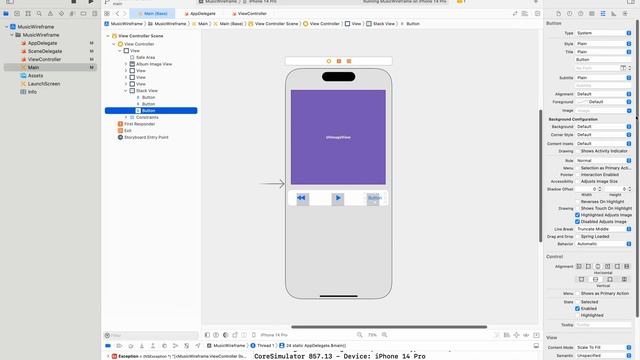
Task: Show the History inspector
Action: point(569,13)
